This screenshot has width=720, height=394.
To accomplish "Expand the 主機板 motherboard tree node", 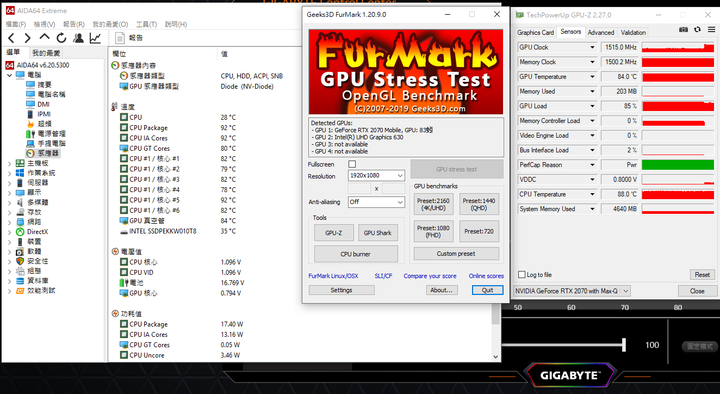I will coord(9,163).
